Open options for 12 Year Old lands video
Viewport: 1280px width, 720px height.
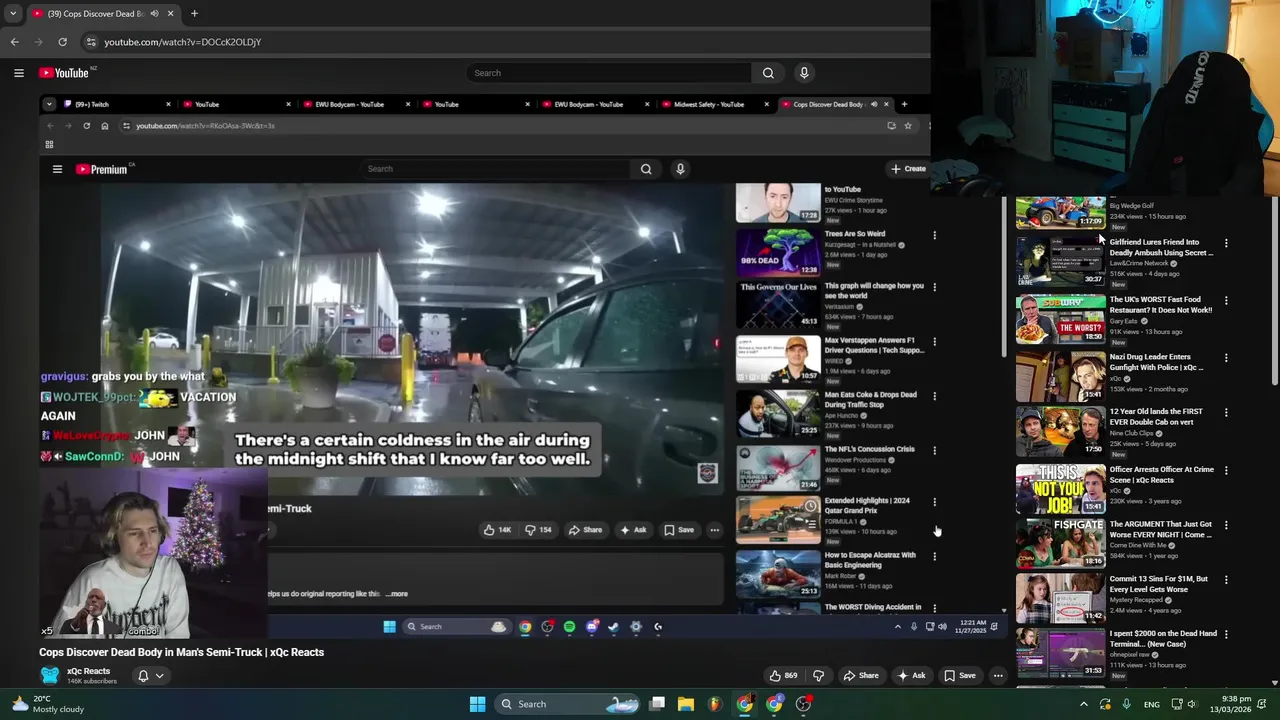point(1226,412)
